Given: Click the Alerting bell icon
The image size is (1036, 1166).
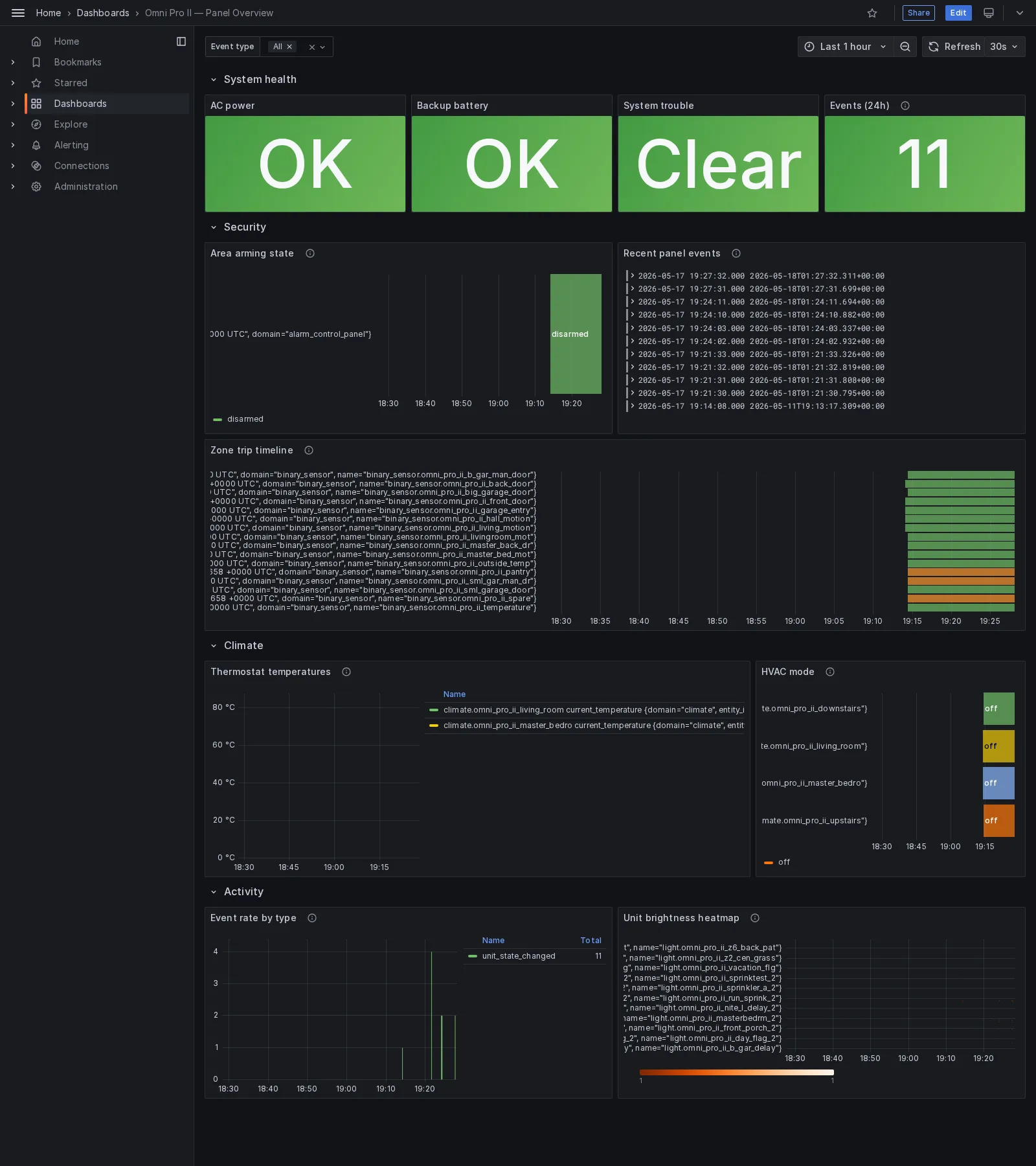Looking at the screenshot, I should click(36, 145).
